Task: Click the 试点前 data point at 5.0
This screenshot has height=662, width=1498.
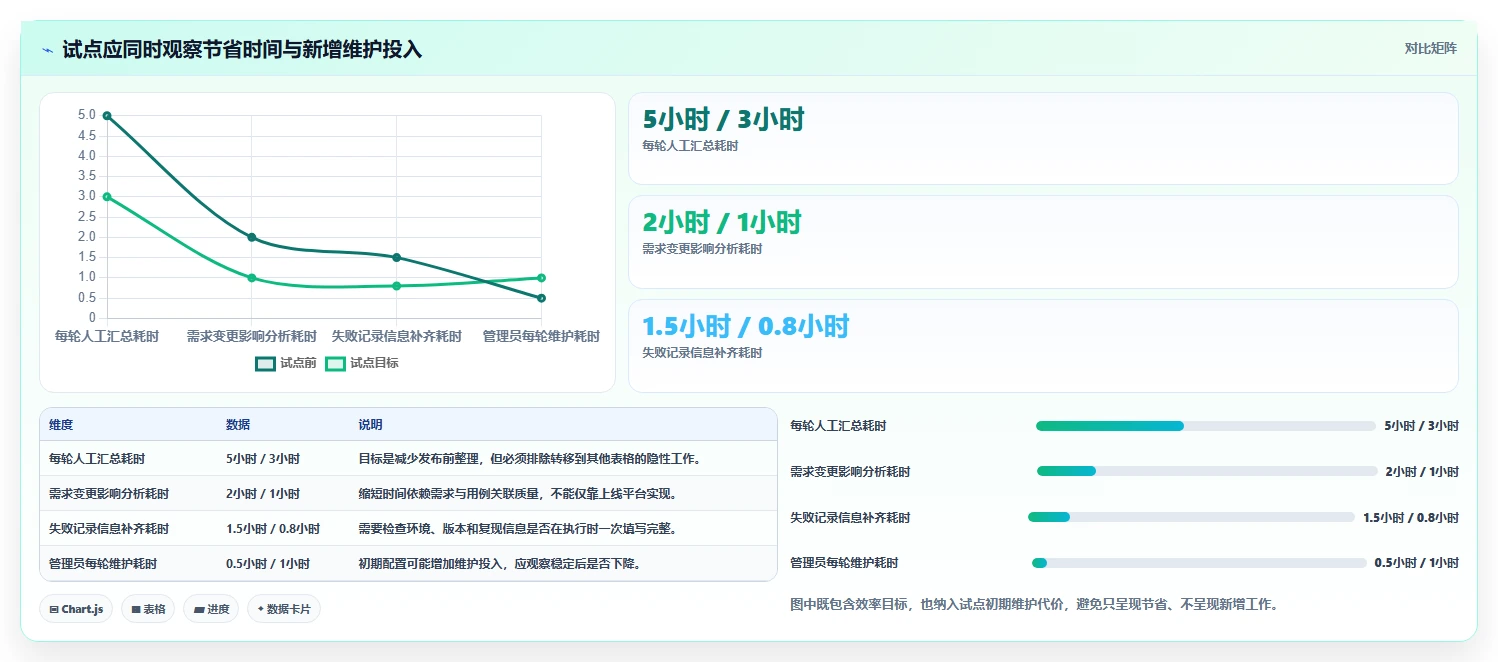Action: (107, 116)
